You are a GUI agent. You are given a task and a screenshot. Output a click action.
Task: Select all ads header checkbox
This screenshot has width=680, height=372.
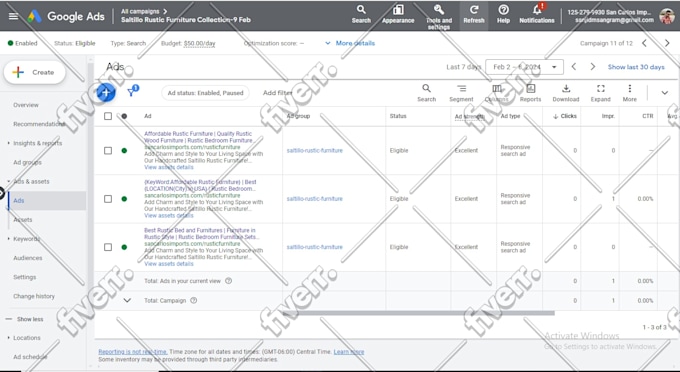[x=108, y=116]
